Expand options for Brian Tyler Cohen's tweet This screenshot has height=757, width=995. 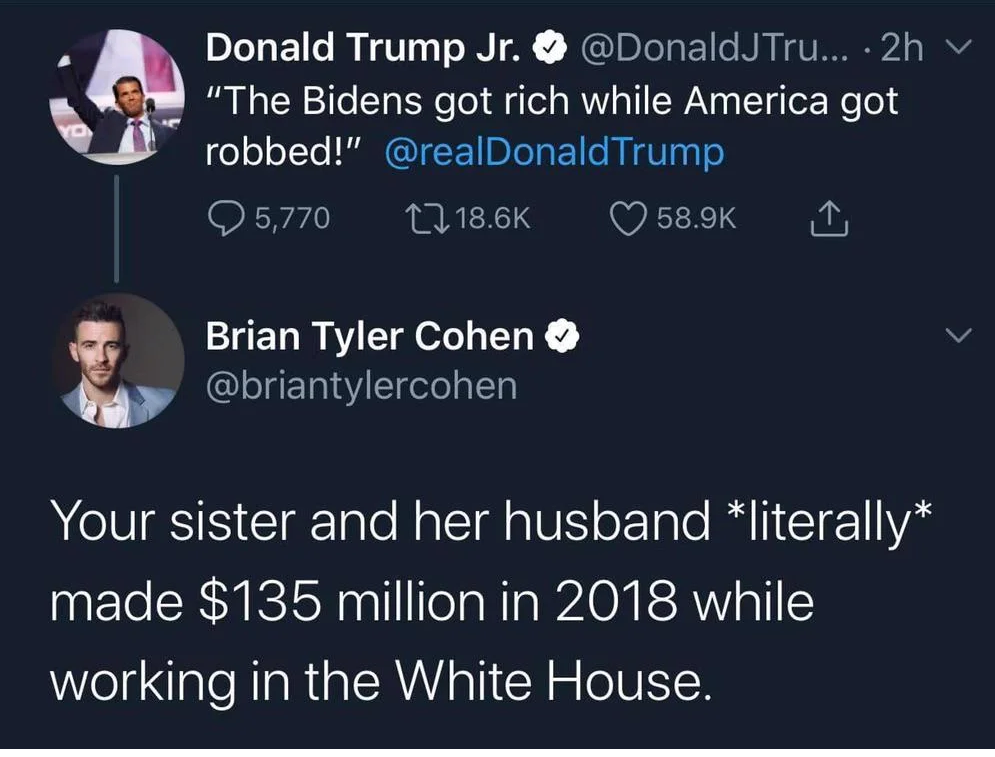pos(957,338)
